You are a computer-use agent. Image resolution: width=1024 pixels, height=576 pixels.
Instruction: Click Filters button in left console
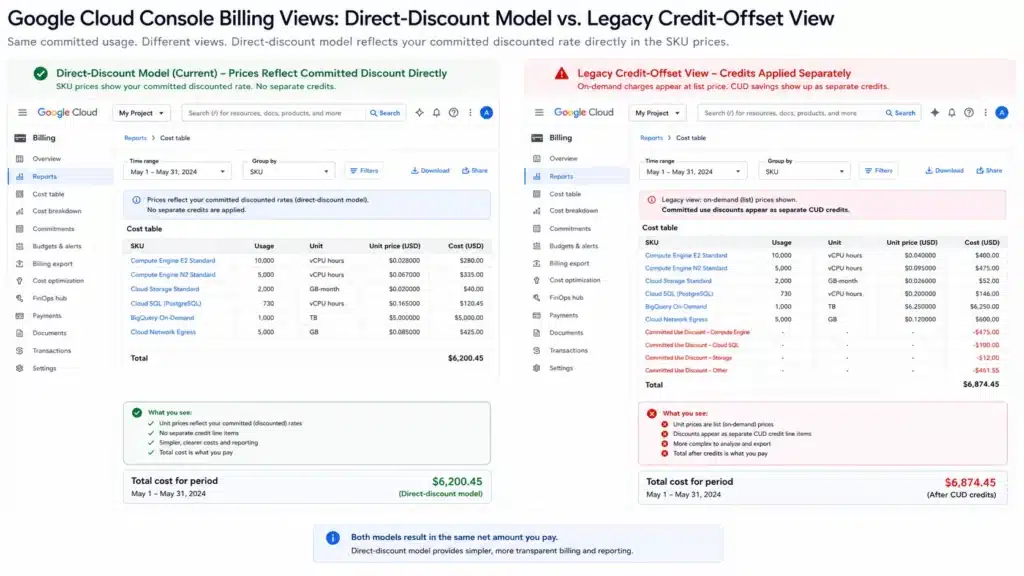tap(364, 170)
